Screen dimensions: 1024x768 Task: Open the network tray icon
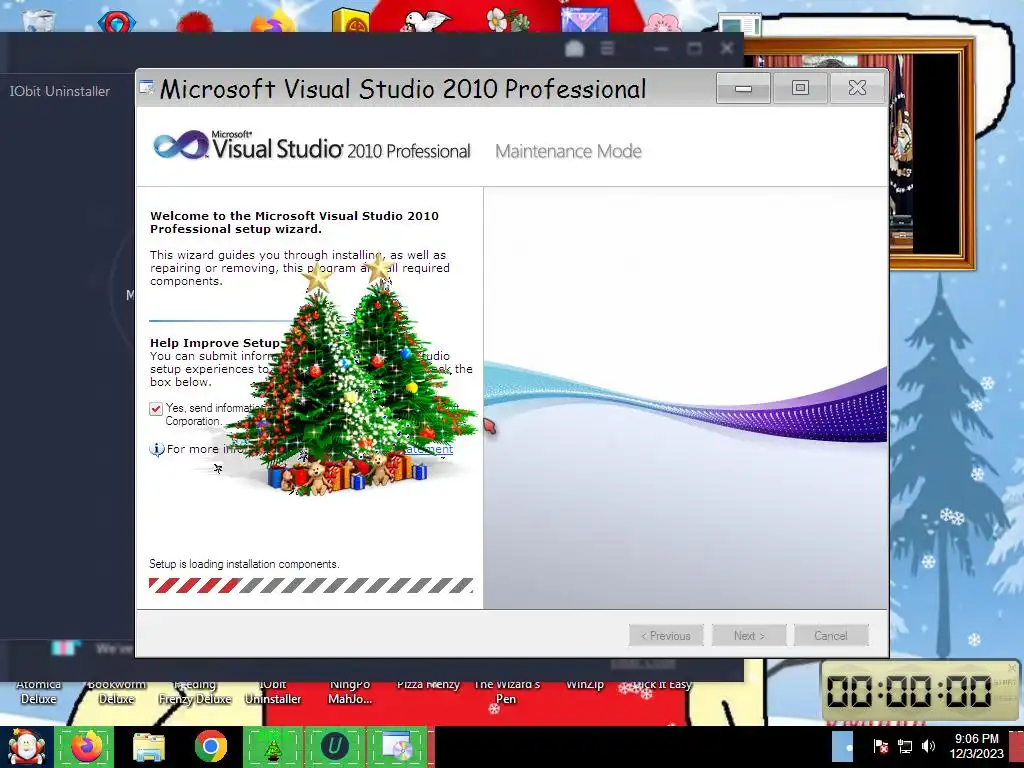904,746
